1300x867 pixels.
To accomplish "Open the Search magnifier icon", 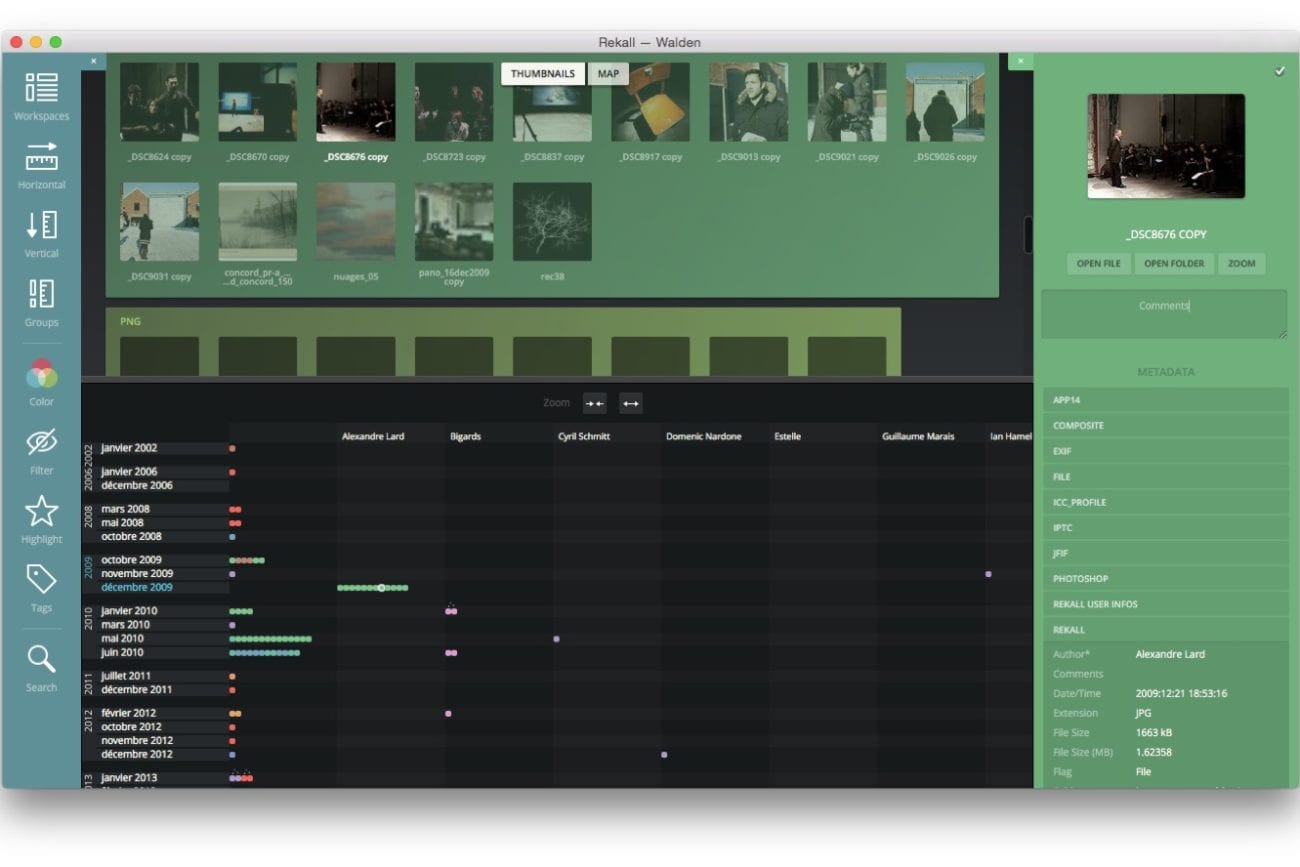I will (x=41, y=659).
